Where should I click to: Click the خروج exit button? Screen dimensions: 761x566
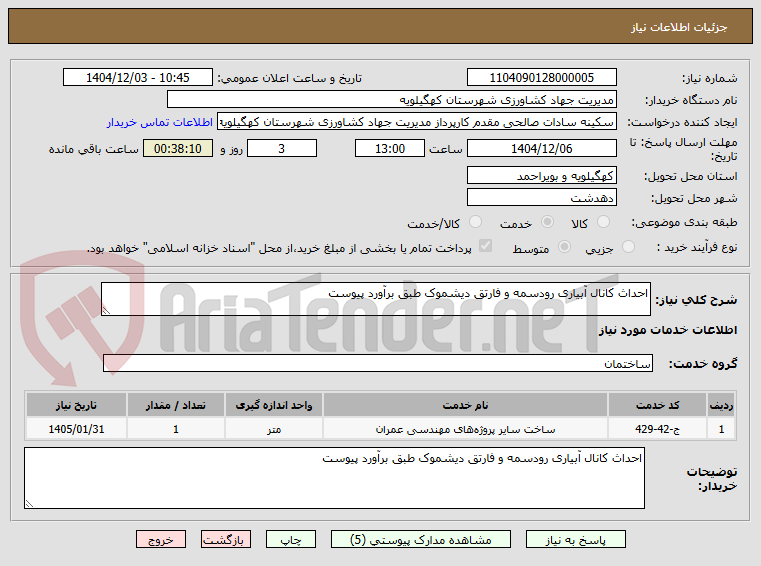(x=161, y=539)
